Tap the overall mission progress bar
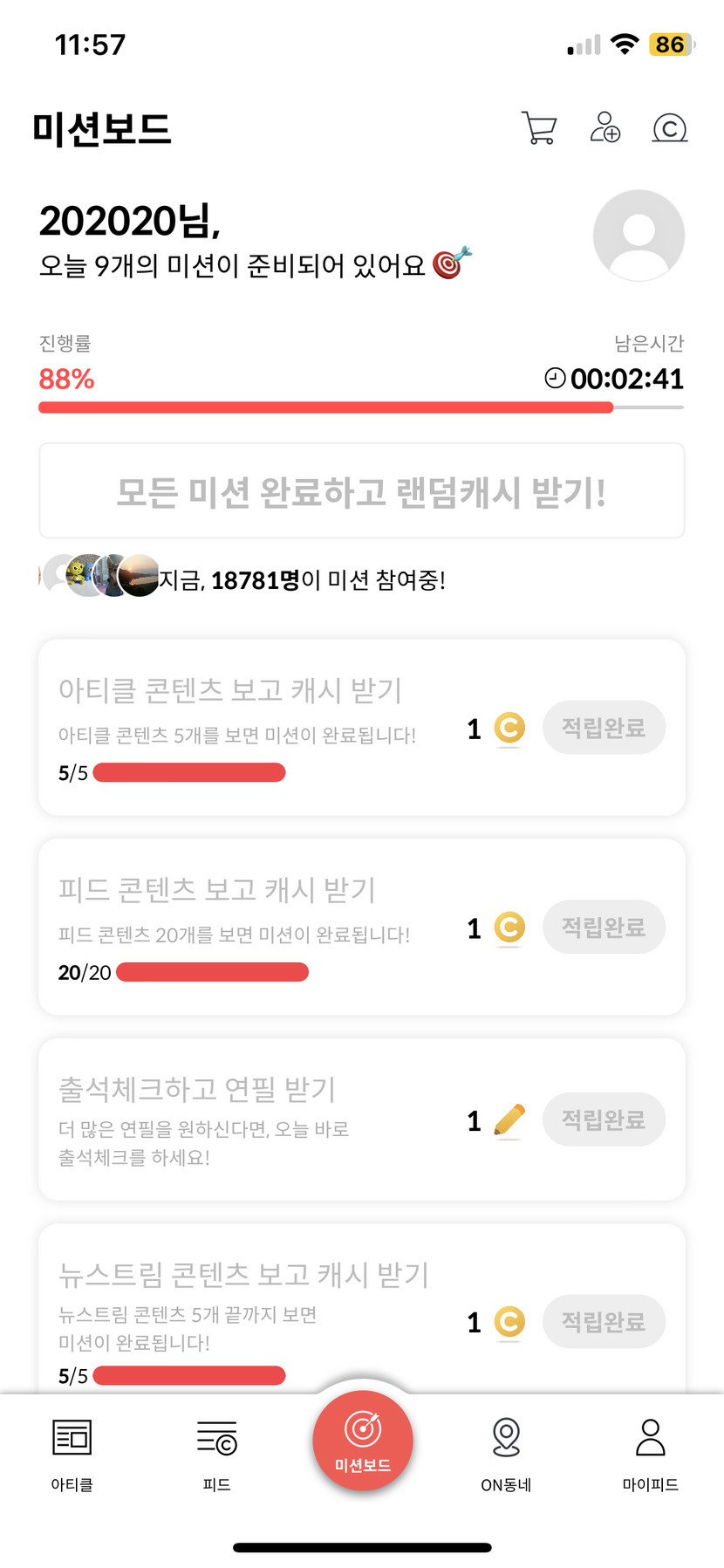Viewport: 724px width, 1568px height. (361, 407)
